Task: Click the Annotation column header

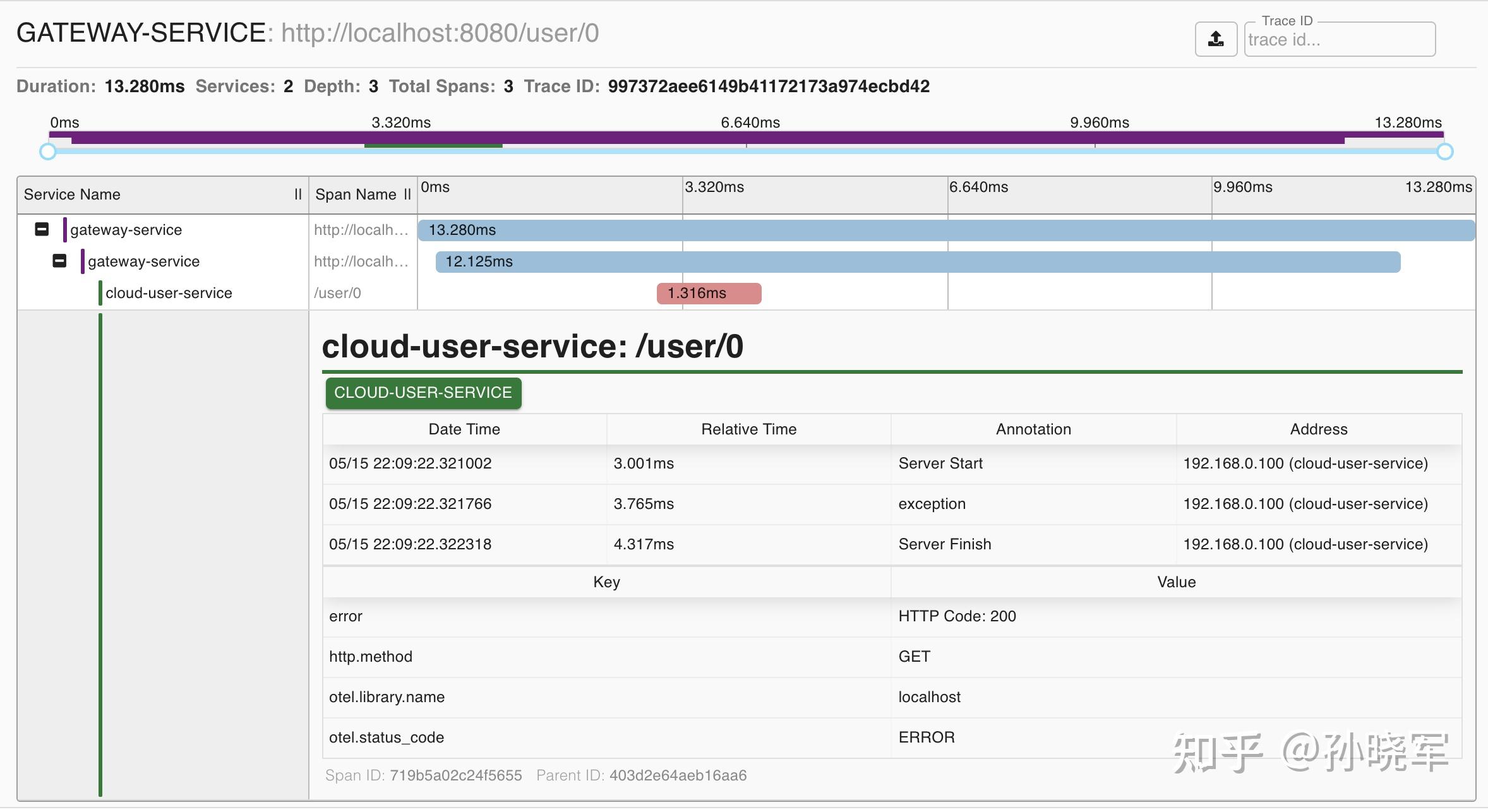Action: [x=1034, y=429]
